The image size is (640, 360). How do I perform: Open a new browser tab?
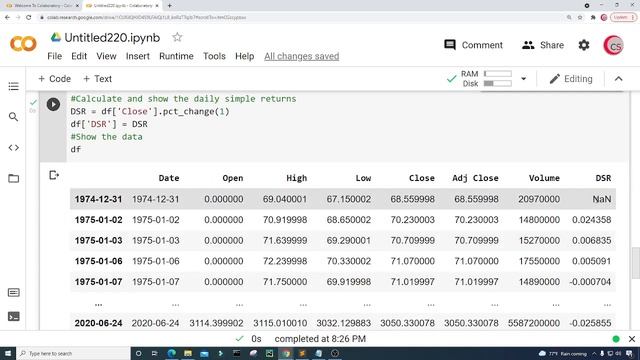pyautogui.click(x=169, y=6)
